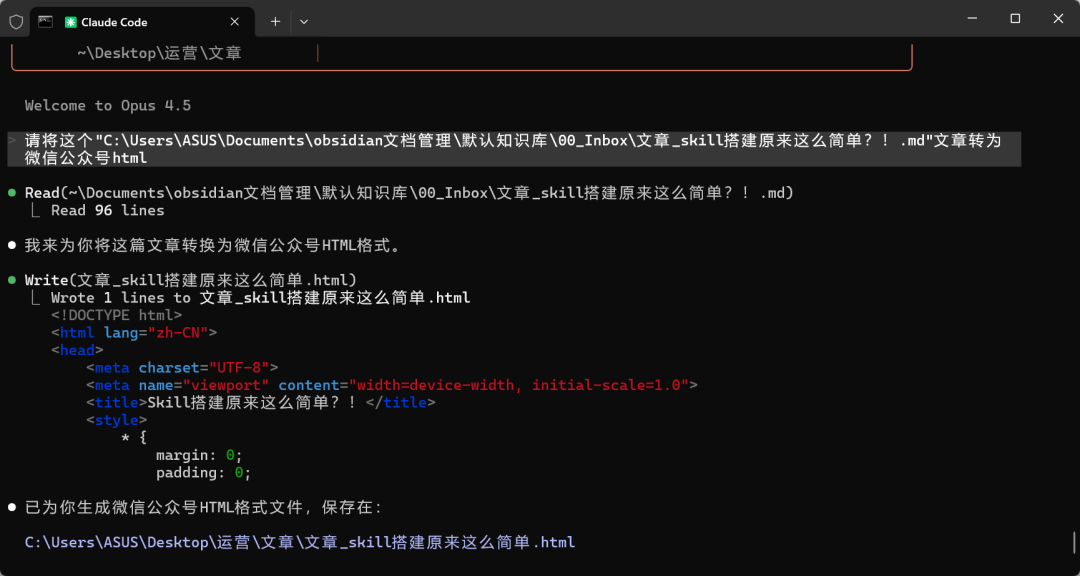
Task: Click the vertical scrollbar thumb
Action: tap(1073, 540)
